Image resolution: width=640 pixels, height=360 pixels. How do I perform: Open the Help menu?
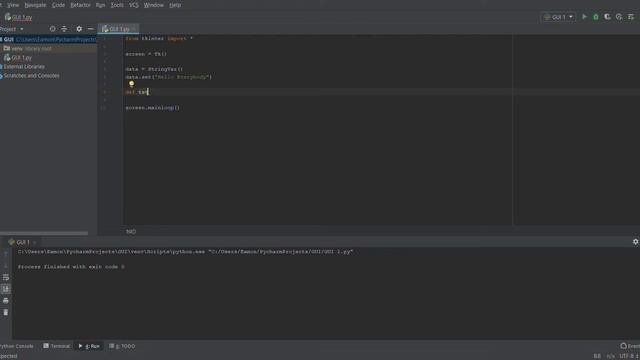(x=175, y=5)
